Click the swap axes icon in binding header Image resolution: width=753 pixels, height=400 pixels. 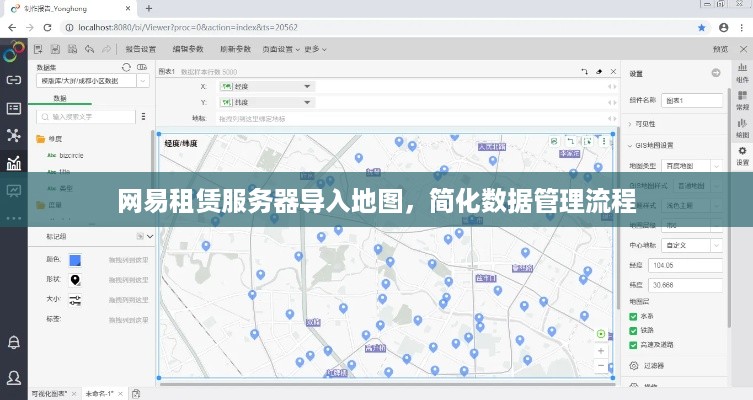pyautogui.click(x=584, y=72)
